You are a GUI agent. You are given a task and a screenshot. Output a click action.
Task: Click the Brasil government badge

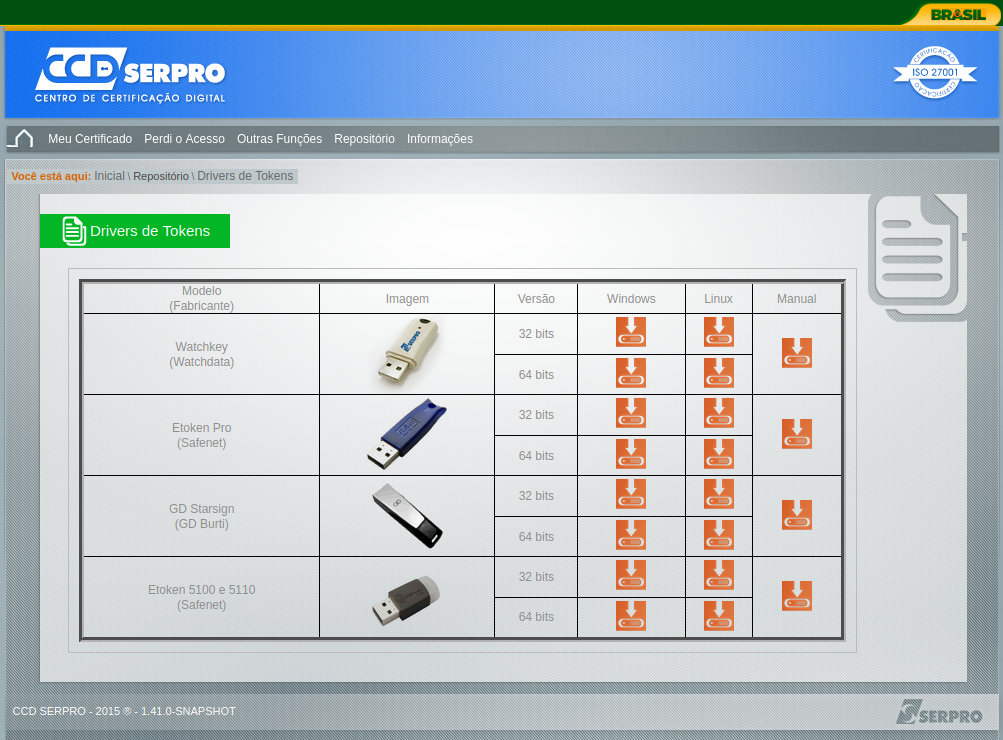(x=956, y=14)
